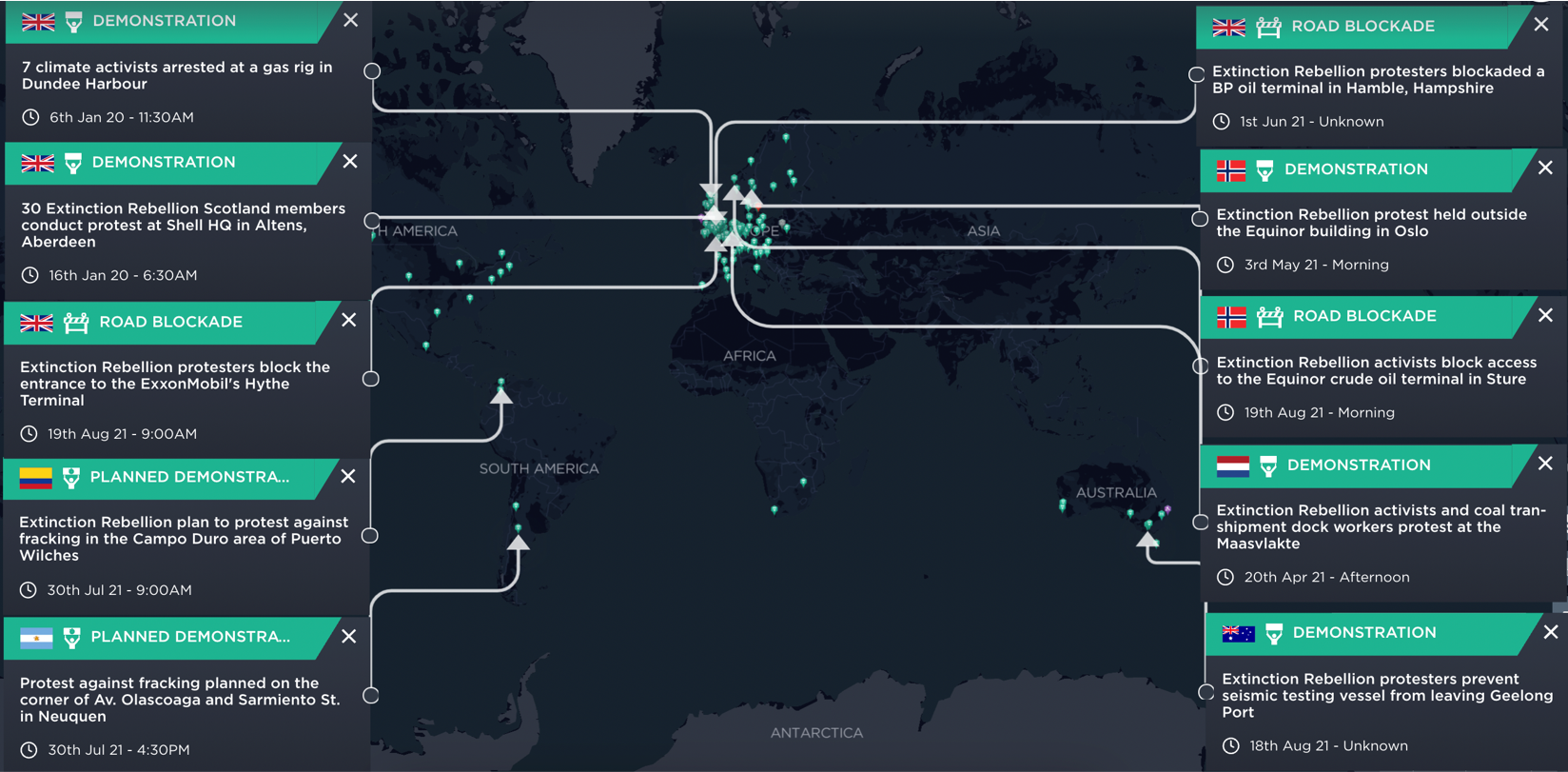The width and height of the screenshot is (1568, 772).
Task: Close the Equinor Sture road blockade card
Action: click(x=1545, y=315)
